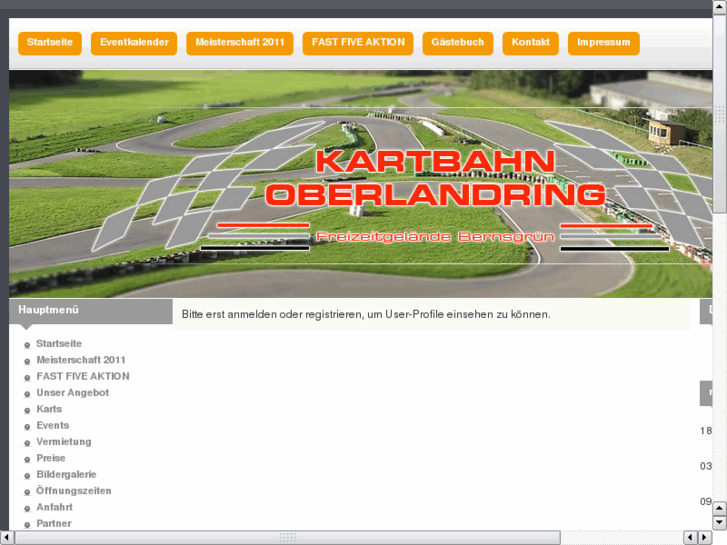Viewport: 727px width, 545px height.
Task: Open Meisterschaft 2011 in the top navigation
Action: tap(240, 43)
